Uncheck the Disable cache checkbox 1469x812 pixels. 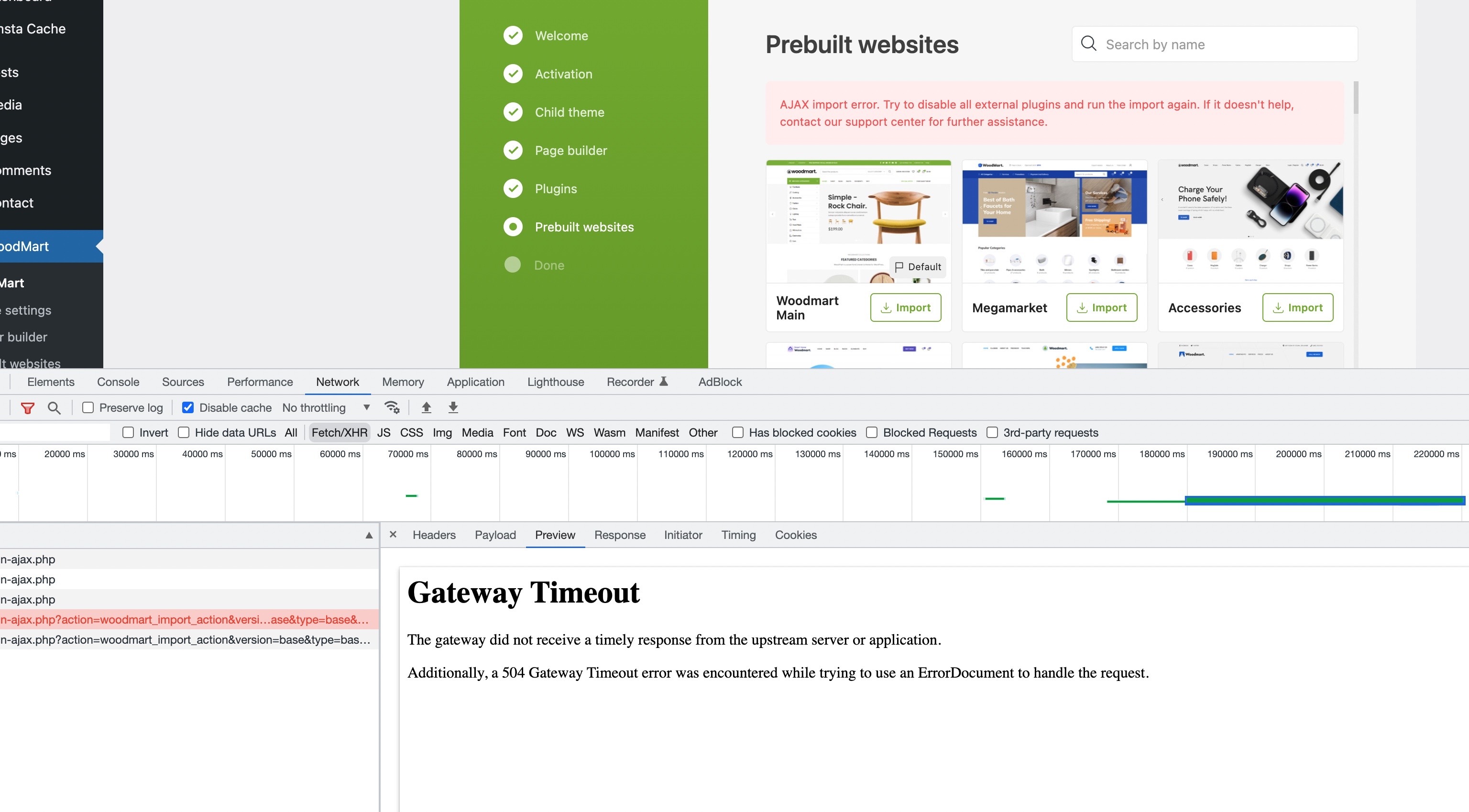pyautogui.click(x=187, y=408)
